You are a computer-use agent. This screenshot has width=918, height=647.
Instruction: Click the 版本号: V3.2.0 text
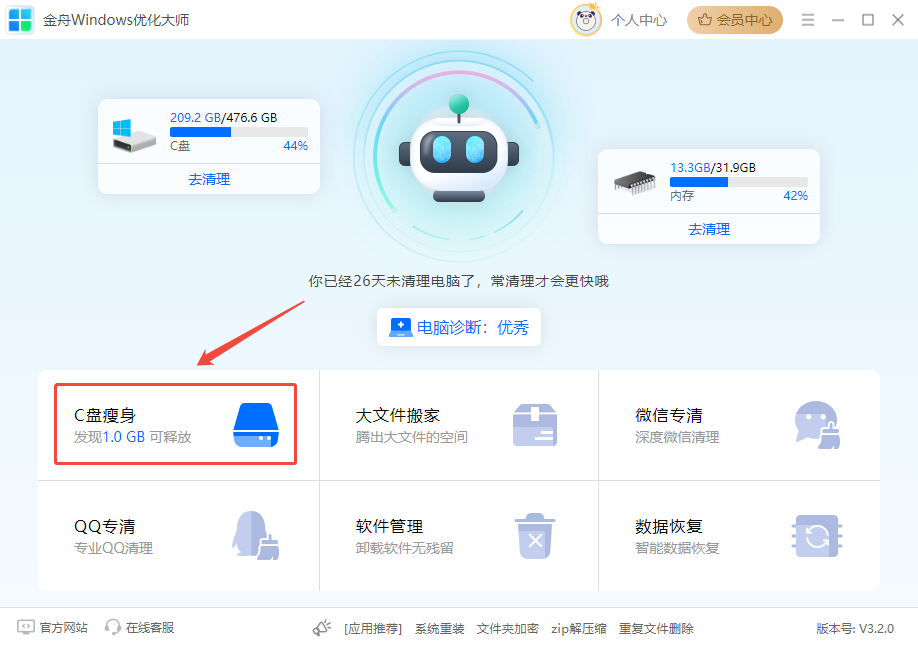tap(855, 629)
